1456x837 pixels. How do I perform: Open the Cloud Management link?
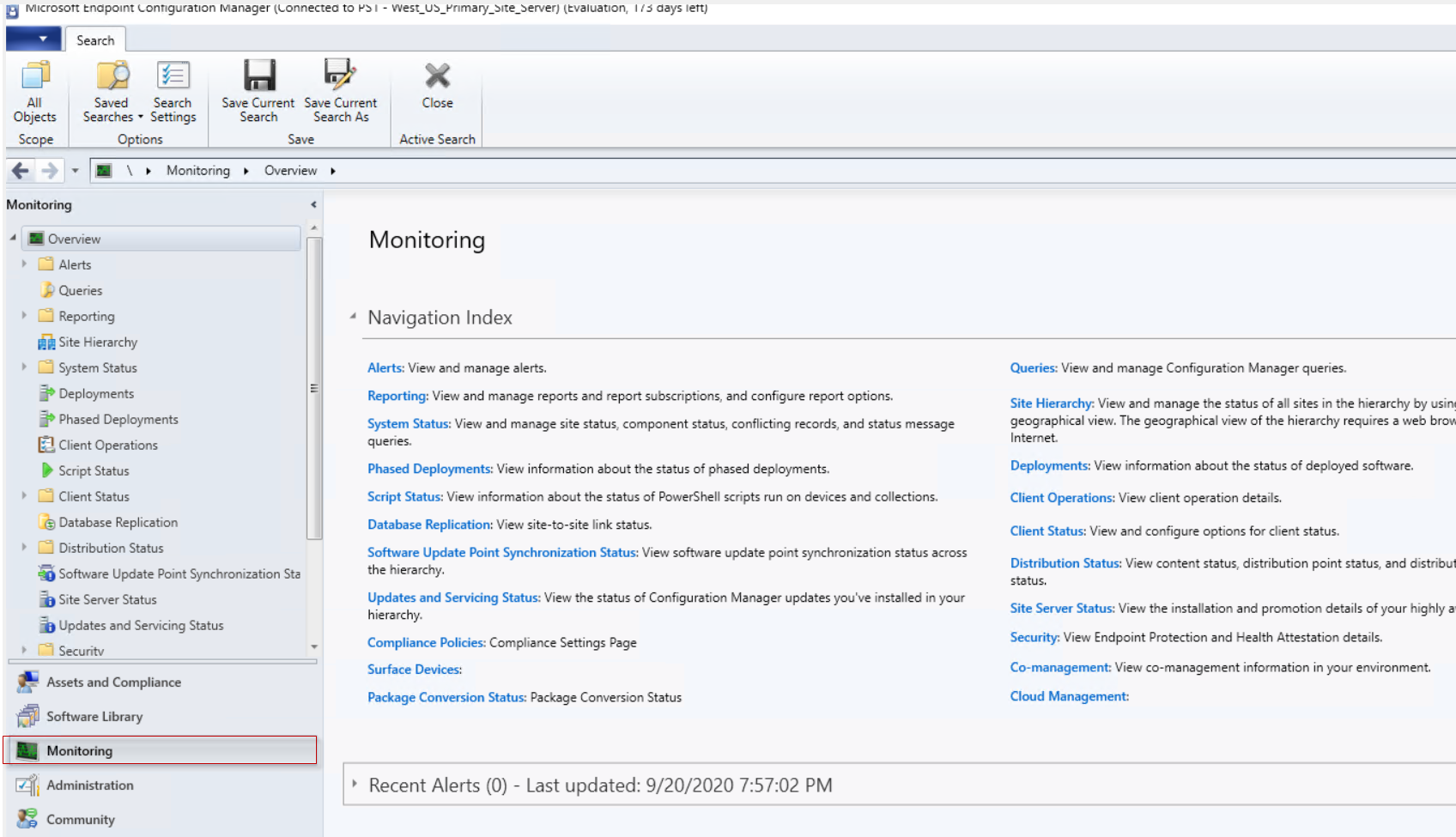click(1069, 696)
